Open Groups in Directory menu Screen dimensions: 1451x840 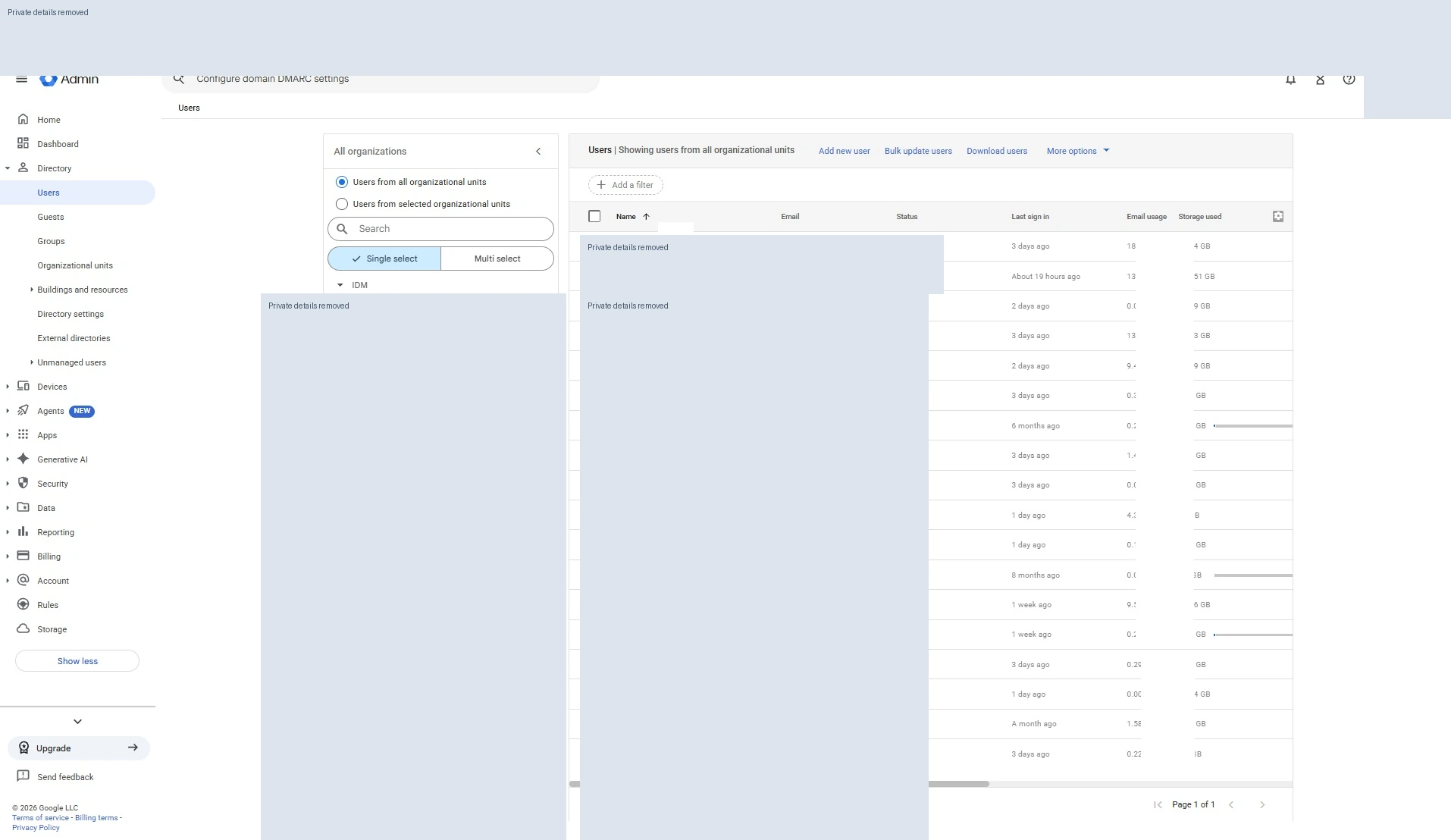pyautogui.click(x=51, y=241)
